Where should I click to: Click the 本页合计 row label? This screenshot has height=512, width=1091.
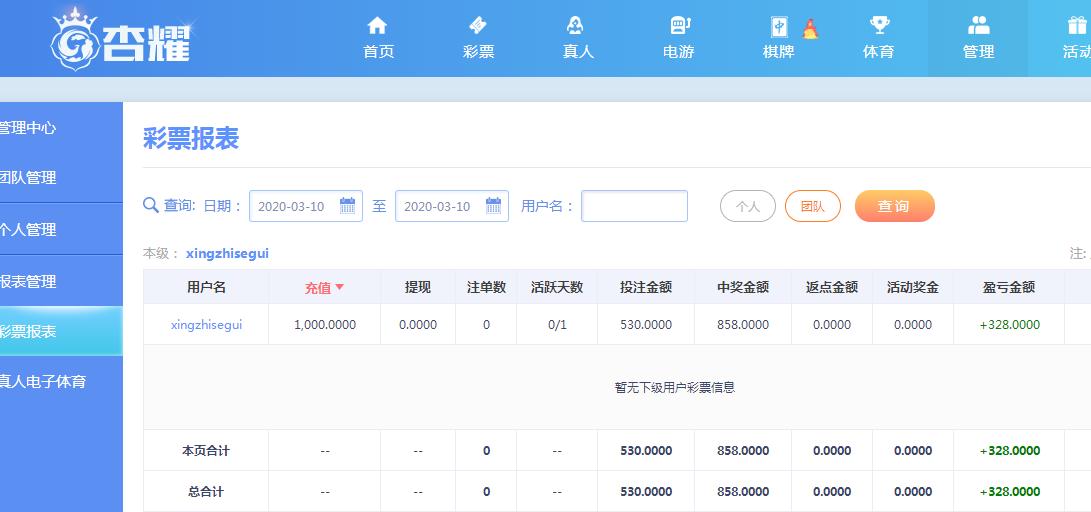206,451
